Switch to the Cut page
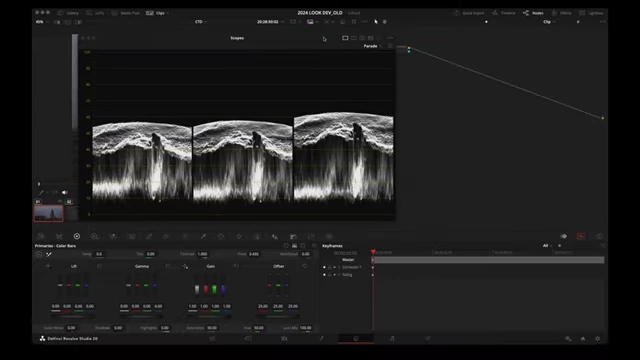The image size is (640, 360). [248, 338]
